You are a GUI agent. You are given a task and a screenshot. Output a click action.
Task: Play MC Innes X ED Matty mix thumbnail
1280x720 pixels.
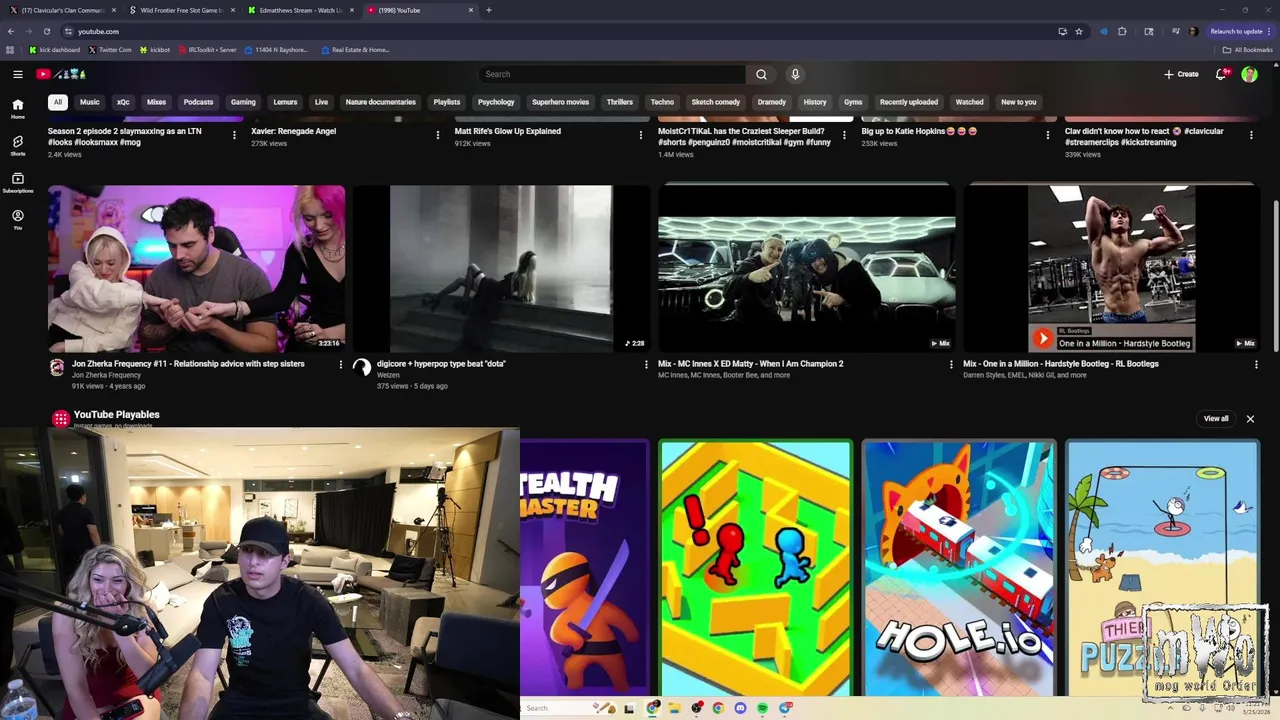point(806,268)
